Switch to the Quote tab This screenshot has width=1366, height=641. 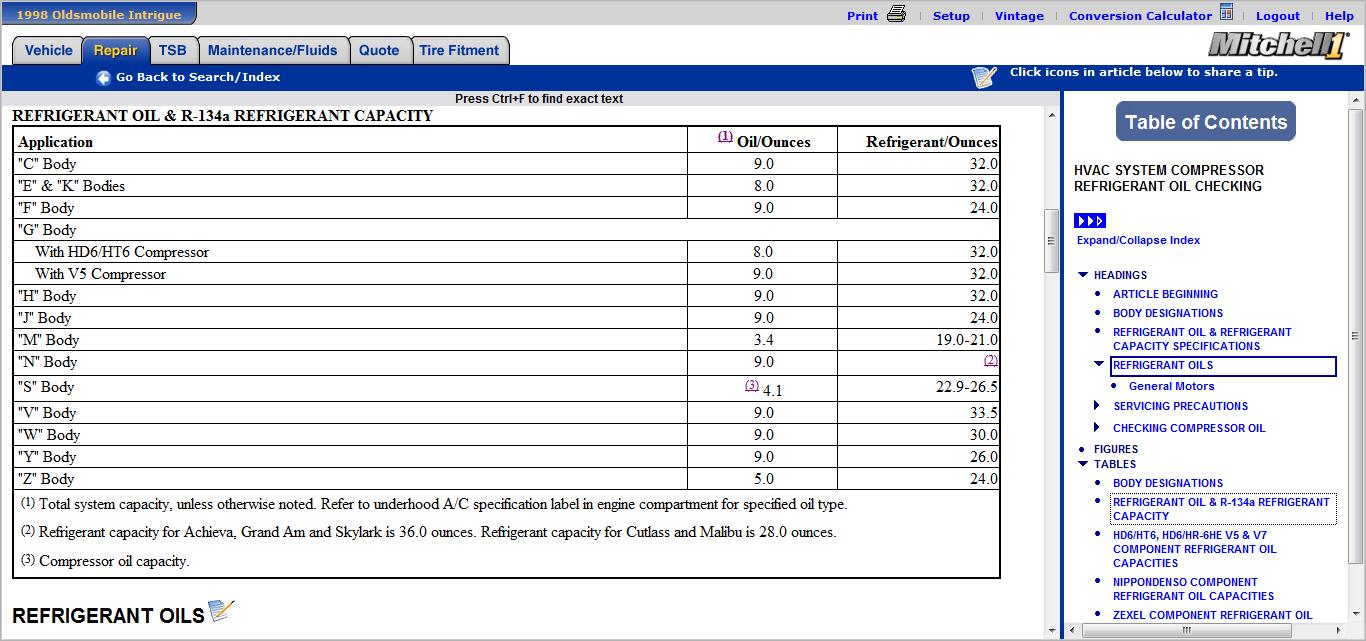coord(379,51)
